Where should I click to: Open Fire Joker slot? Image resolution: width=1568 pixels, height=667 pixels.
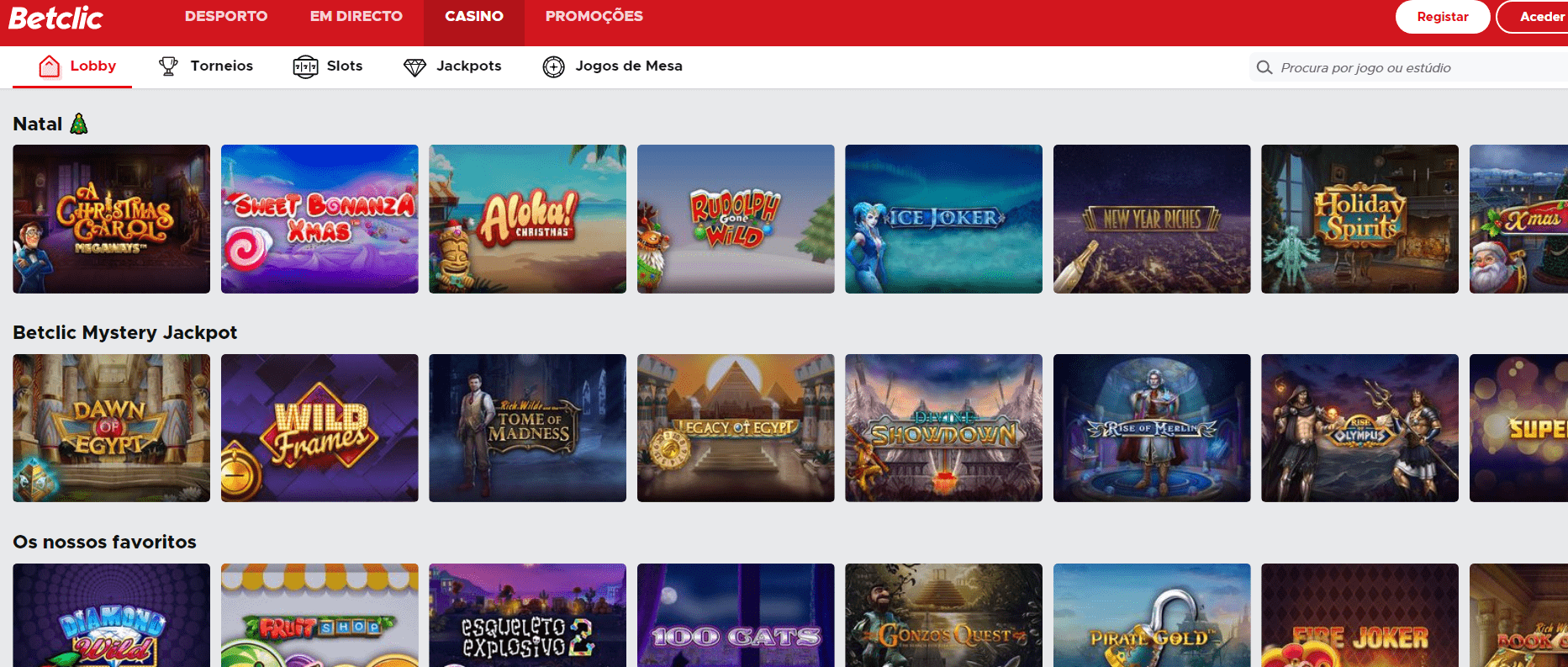pos(1359,615)
